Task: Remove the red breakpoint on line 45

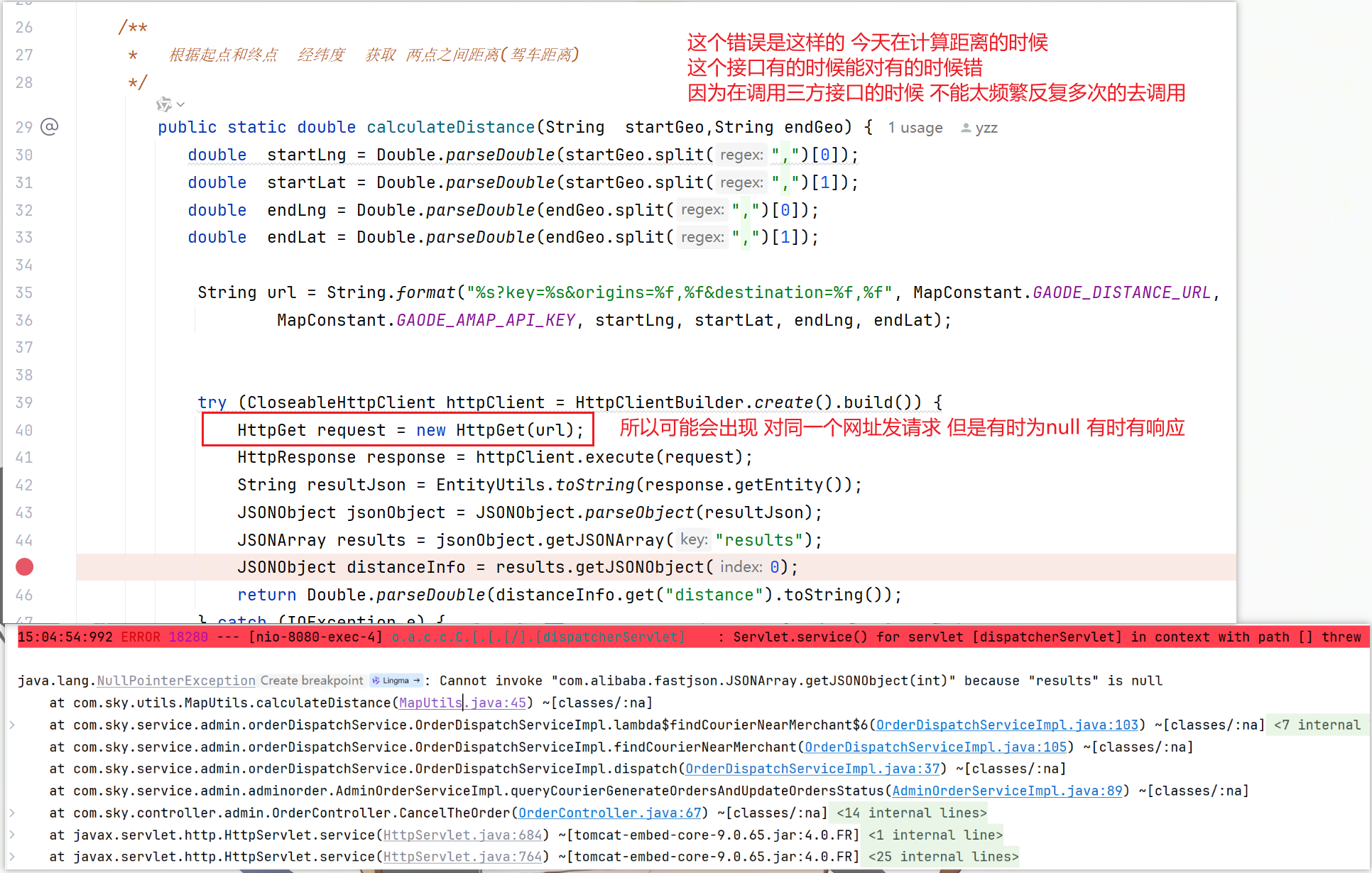Action: pyautogui.click(x=24, y=567)
